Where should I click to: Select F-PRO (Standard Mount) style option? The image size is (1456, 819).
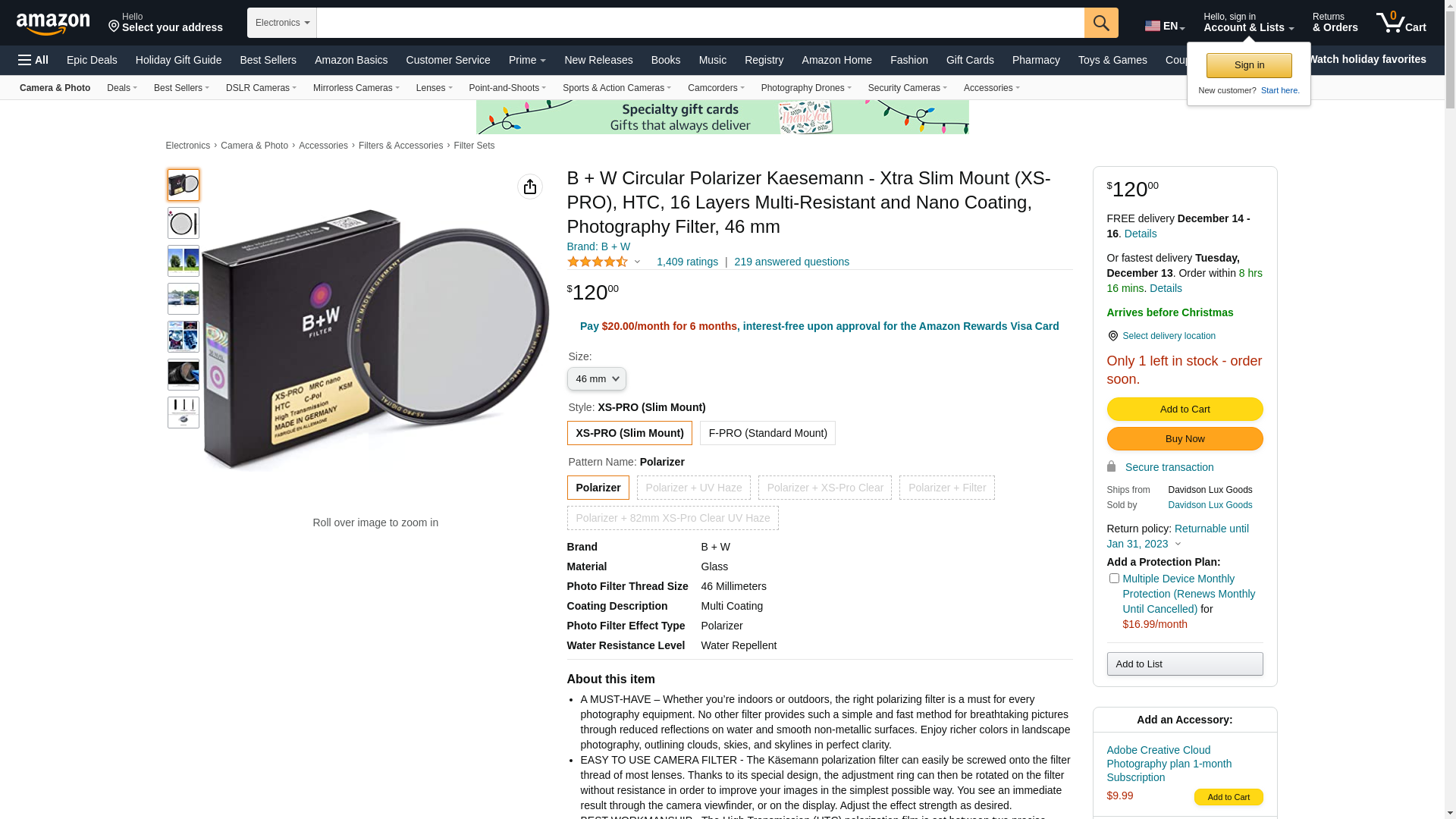pyautogui.click(x=767, y=433)
